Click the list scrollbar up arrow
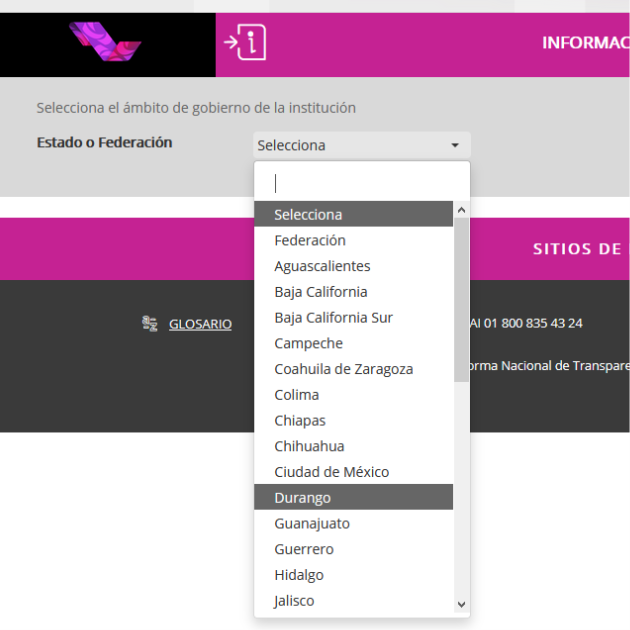 pyautogui.click(x=461, y=211)
